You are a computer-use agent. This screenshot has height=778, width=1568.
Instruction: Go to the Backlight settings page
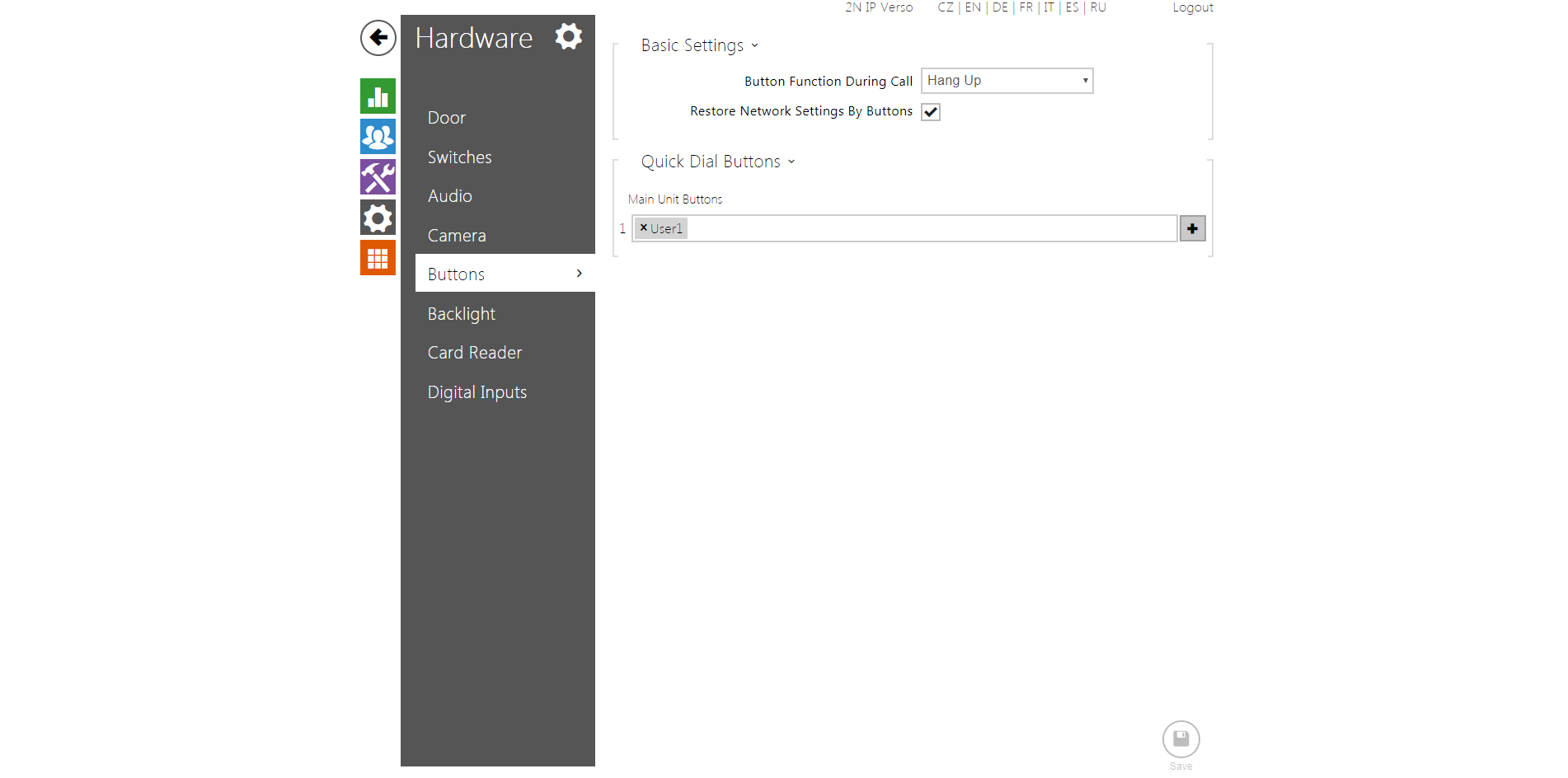pos(462,314)
